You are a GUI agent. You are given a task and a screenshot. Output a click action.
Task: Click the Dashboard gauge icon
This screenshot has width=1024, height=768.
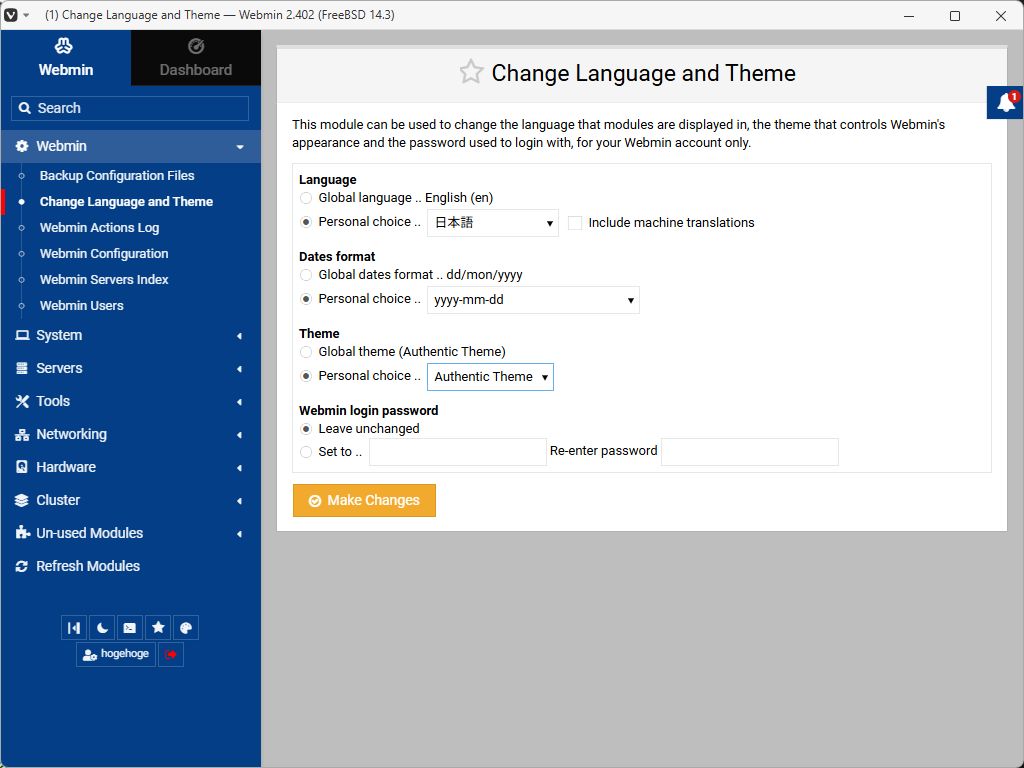pos(196,46)
